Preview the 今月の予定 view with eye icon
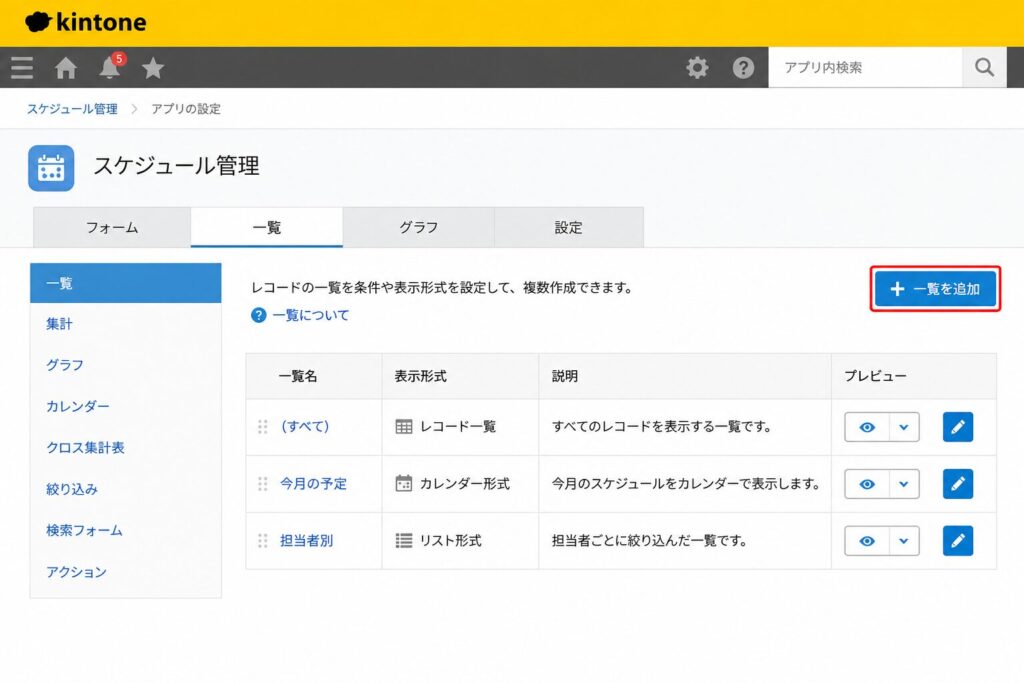Screen dimensions: 1024x683 (867, 484)
